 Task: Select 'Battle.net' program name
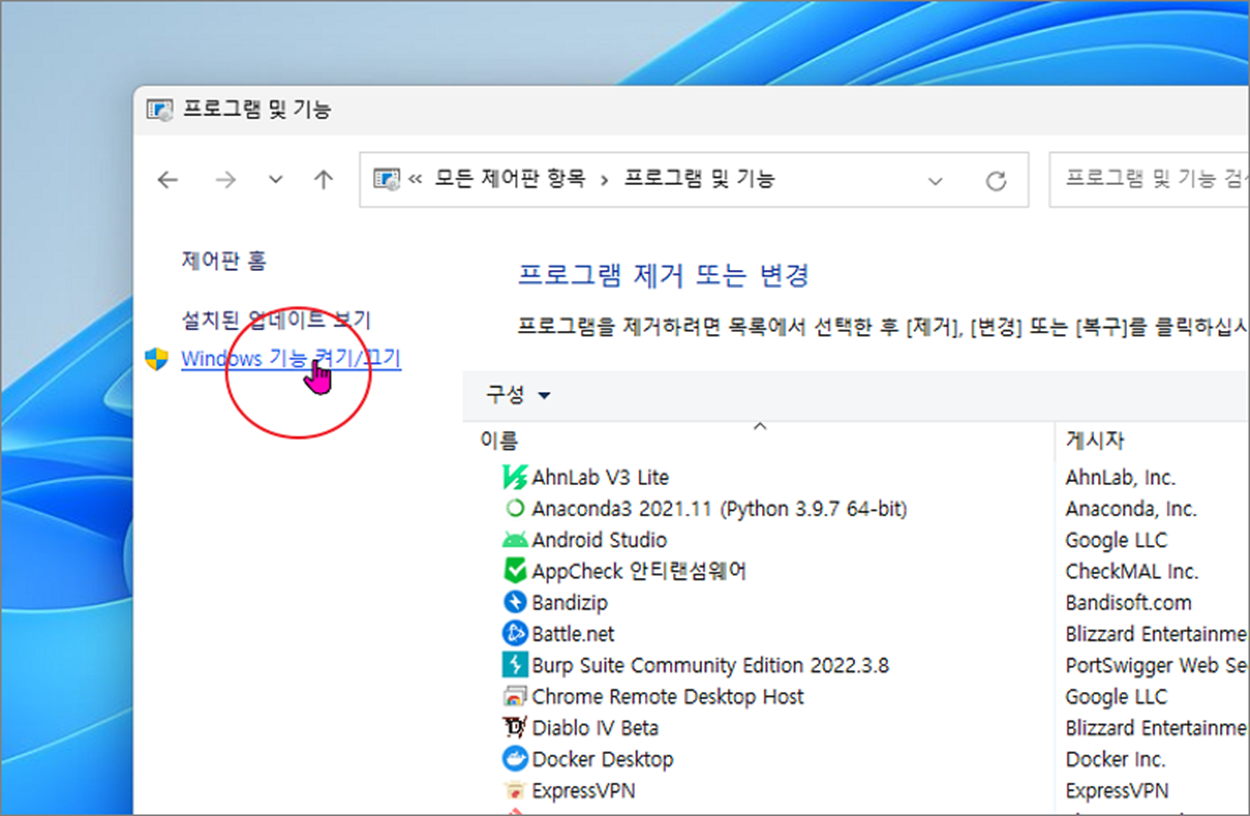pyautogui.click(x=573, y=634)
